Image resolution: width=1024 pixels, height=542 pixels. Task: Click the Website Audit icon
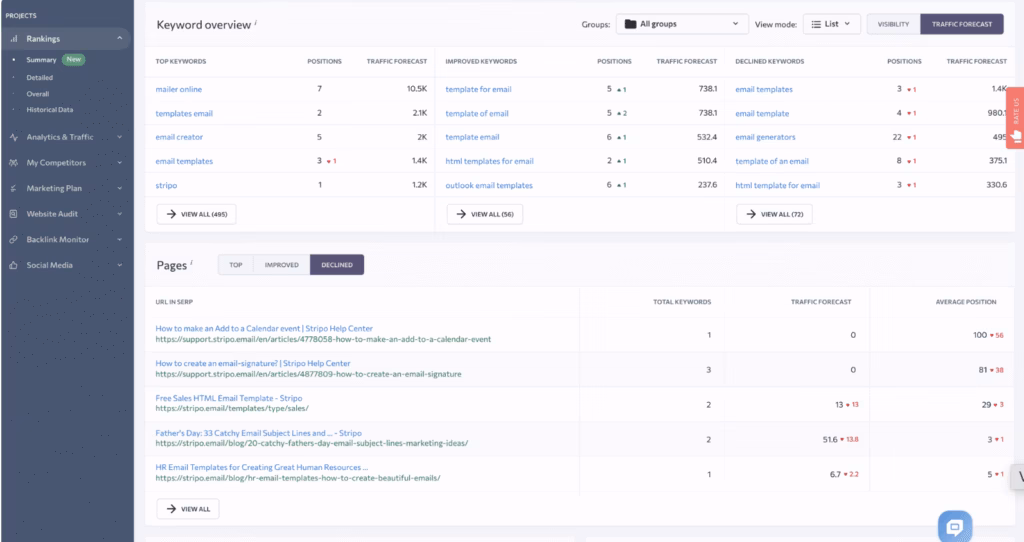[14, 214]
